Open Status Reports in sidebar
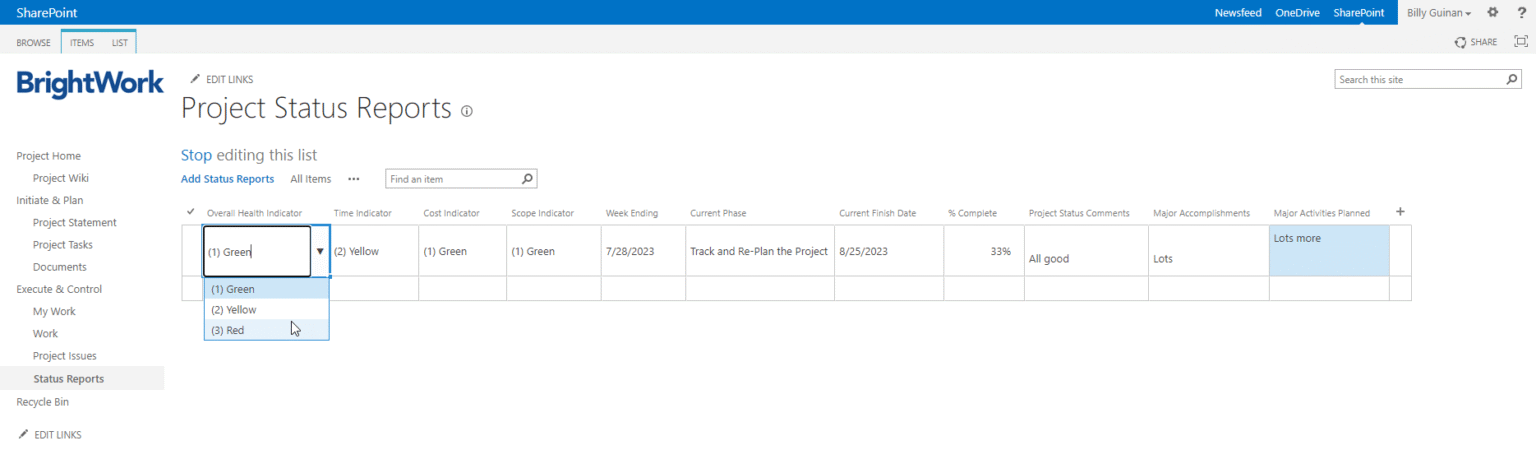 click(68, 379)
